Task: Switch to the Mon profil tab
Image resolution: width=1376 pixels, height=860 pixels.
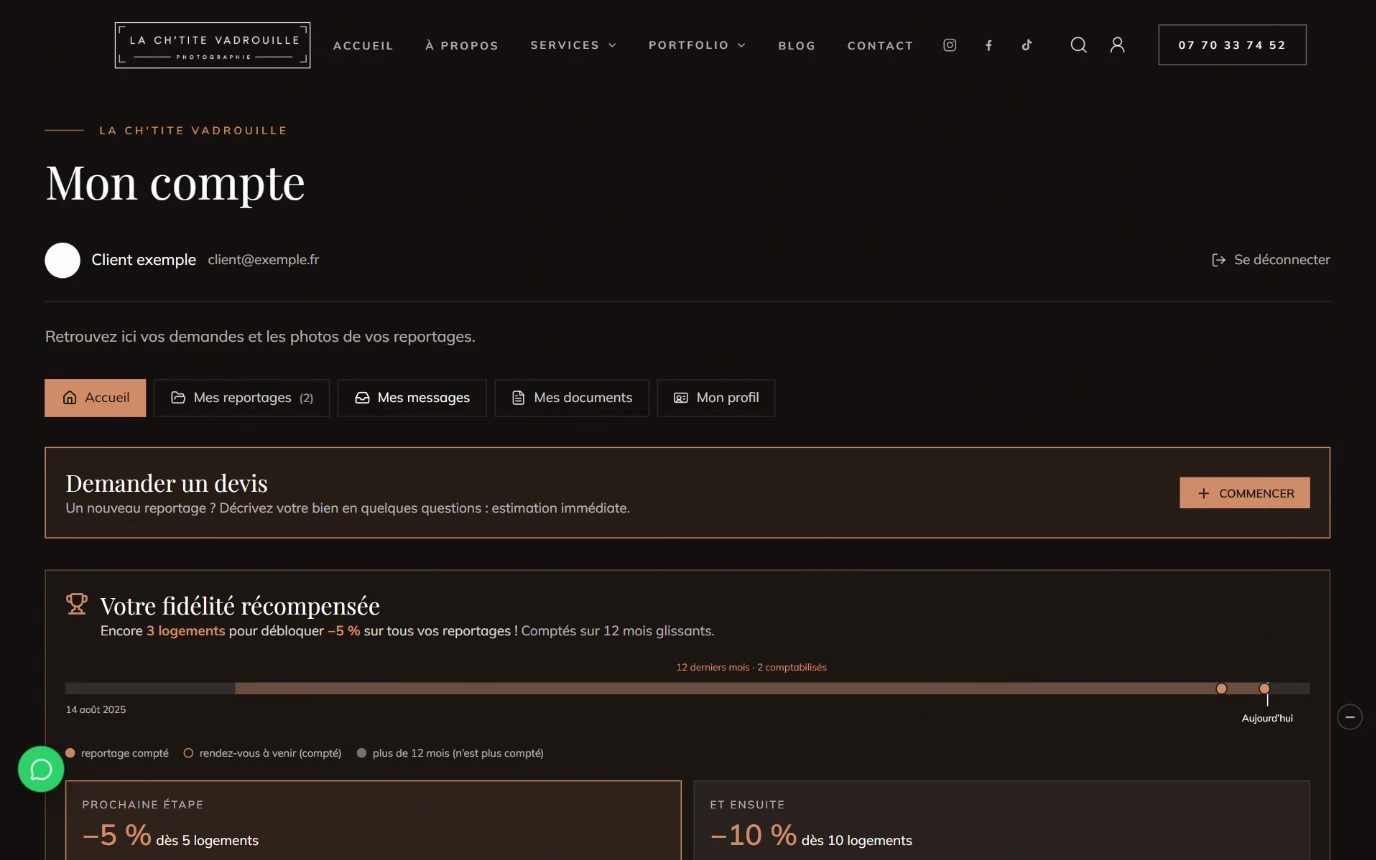Action: point(715,398)
